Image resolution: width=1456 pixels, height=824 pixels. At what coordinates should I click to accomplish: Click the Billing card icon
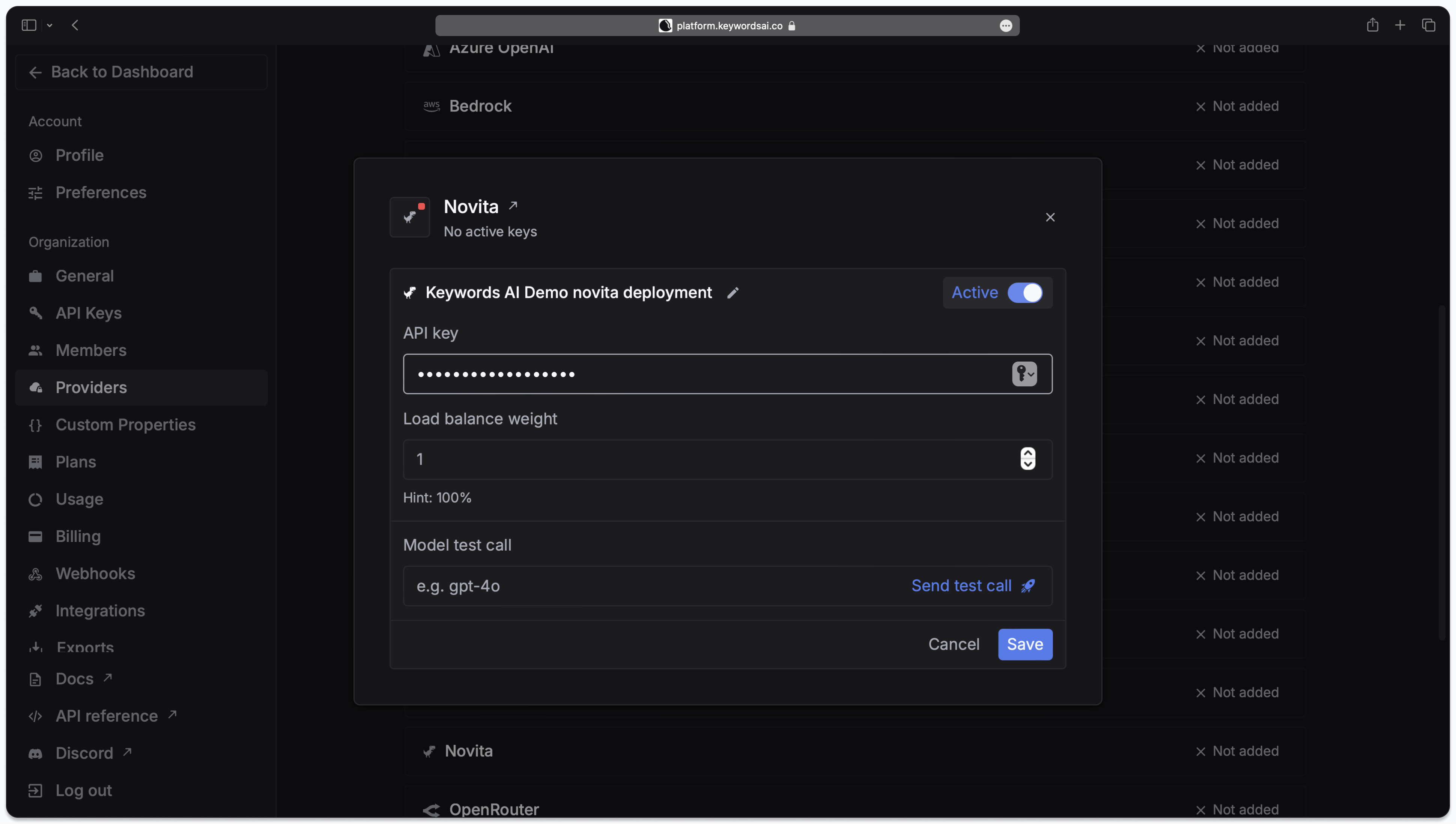[36, 536]
